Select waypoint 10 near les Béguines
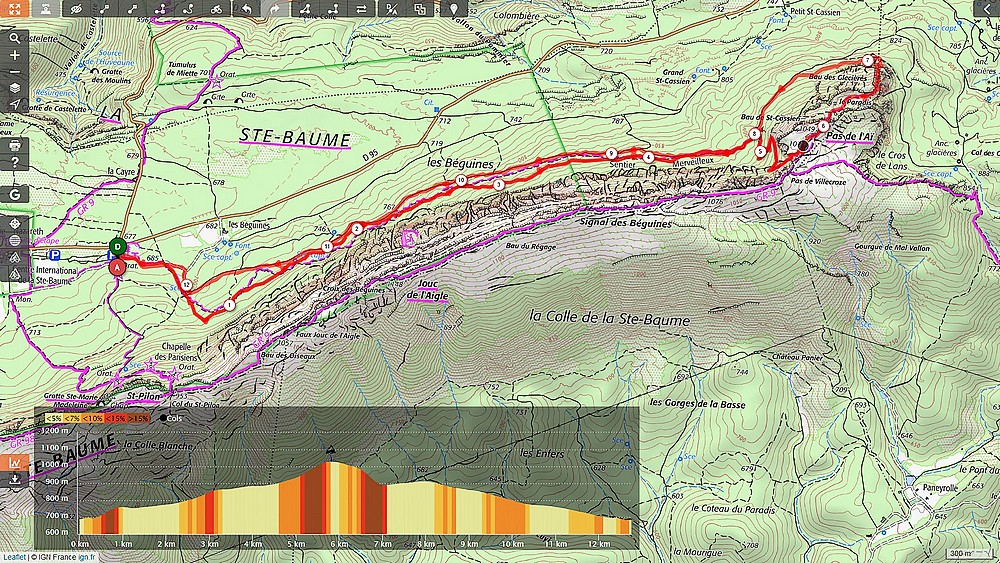Screen dimensions: 1000x563 pyautogui.click(x=461, y=181)
